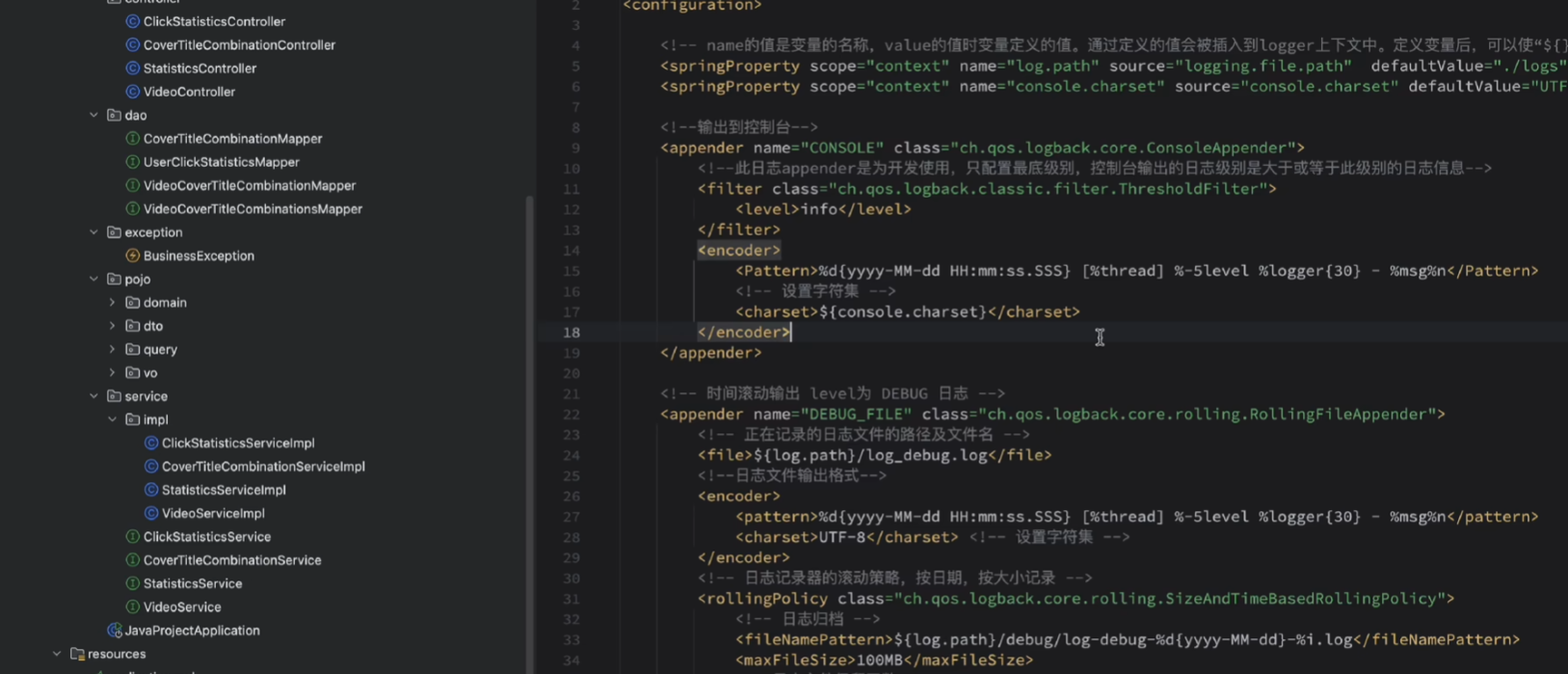Click the CoverTitleCombinationController class icon
1568x674 pixels.
coord(133,44)
